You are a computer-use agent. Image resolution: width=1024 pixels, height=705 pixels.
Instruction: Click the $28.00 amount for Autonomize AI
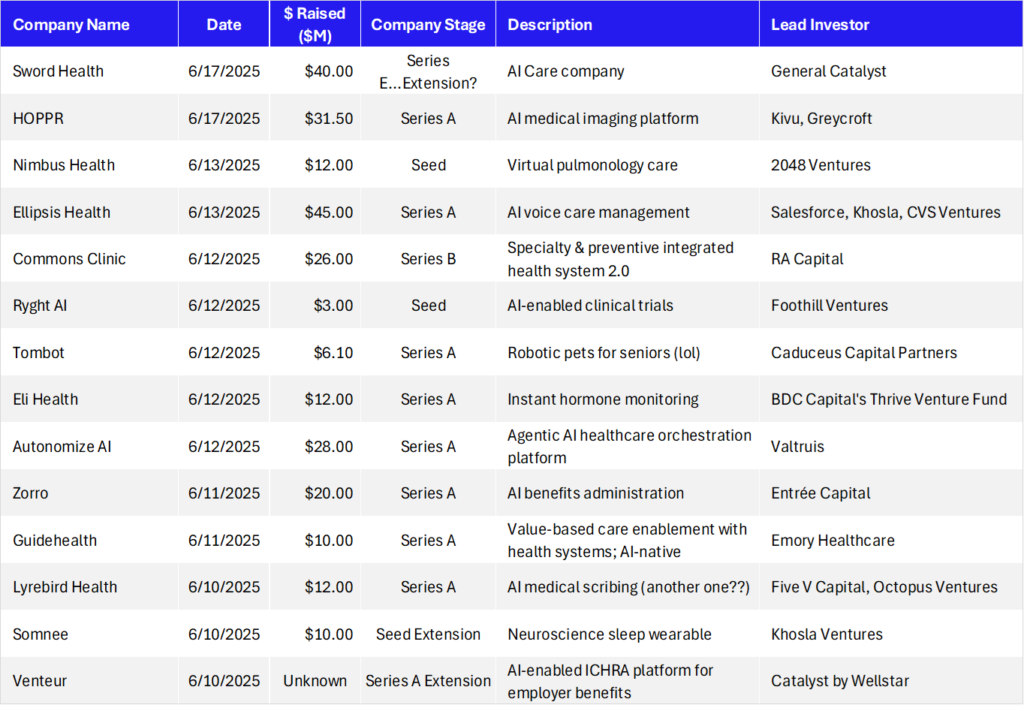click(328, 446)
